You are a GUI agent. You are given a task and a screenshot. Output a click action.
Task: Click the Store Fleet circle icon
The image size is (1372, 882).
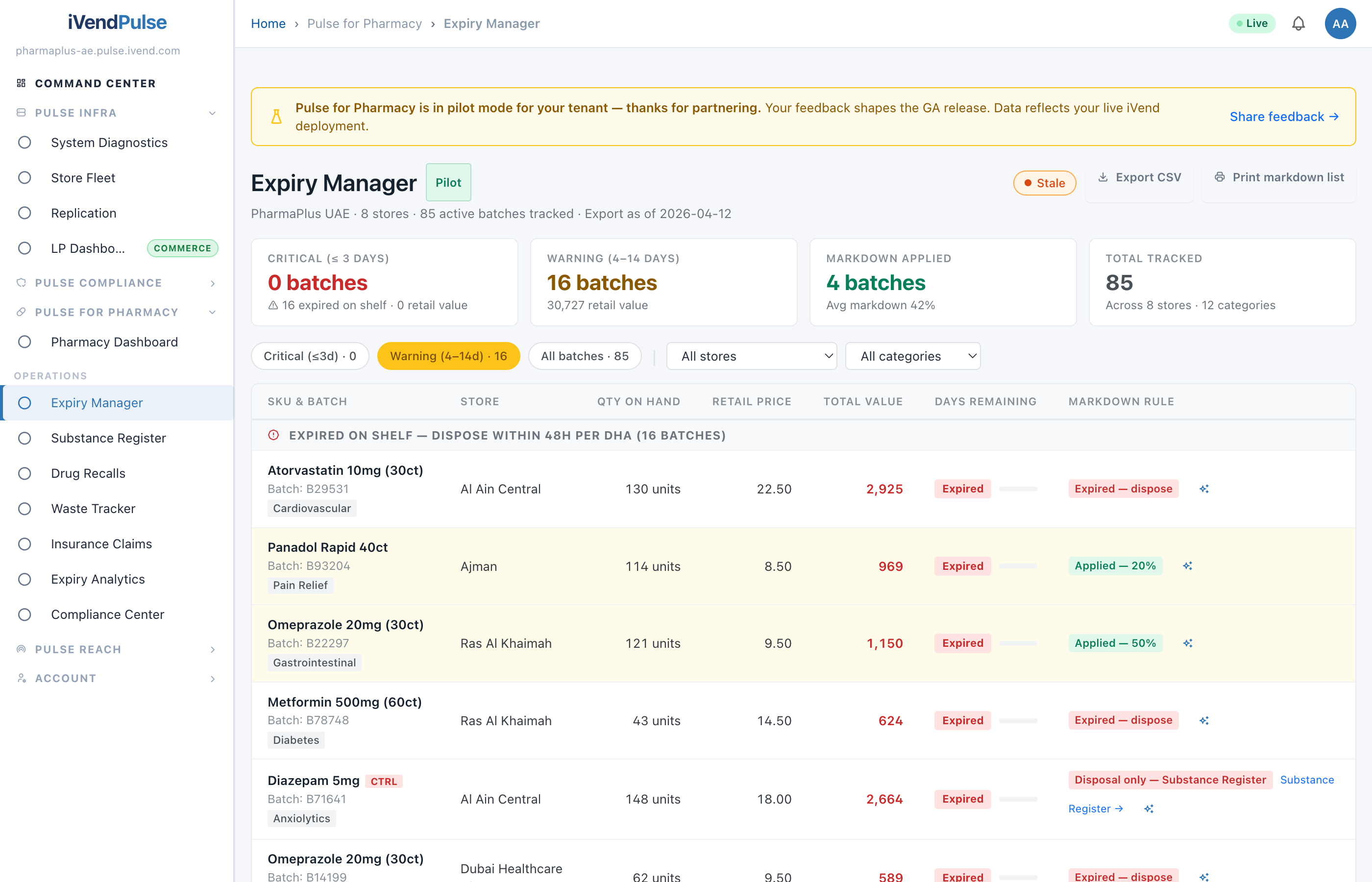(24, 177)
